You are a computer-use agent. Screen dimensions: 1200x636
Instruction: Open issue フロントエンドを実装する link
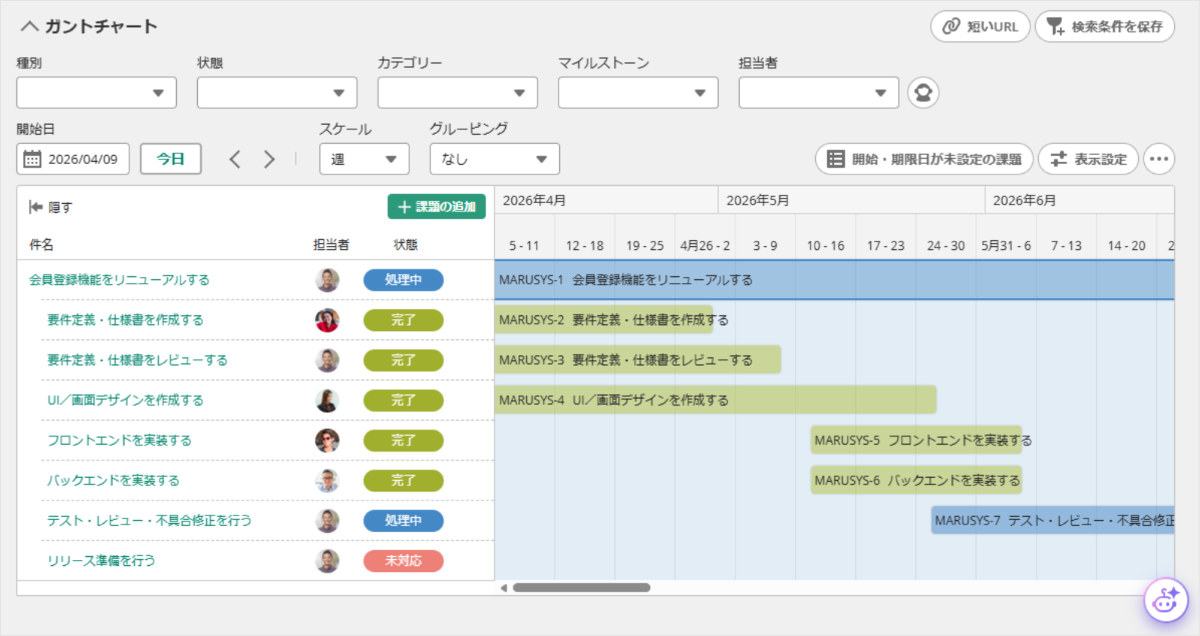pos(119,440)
